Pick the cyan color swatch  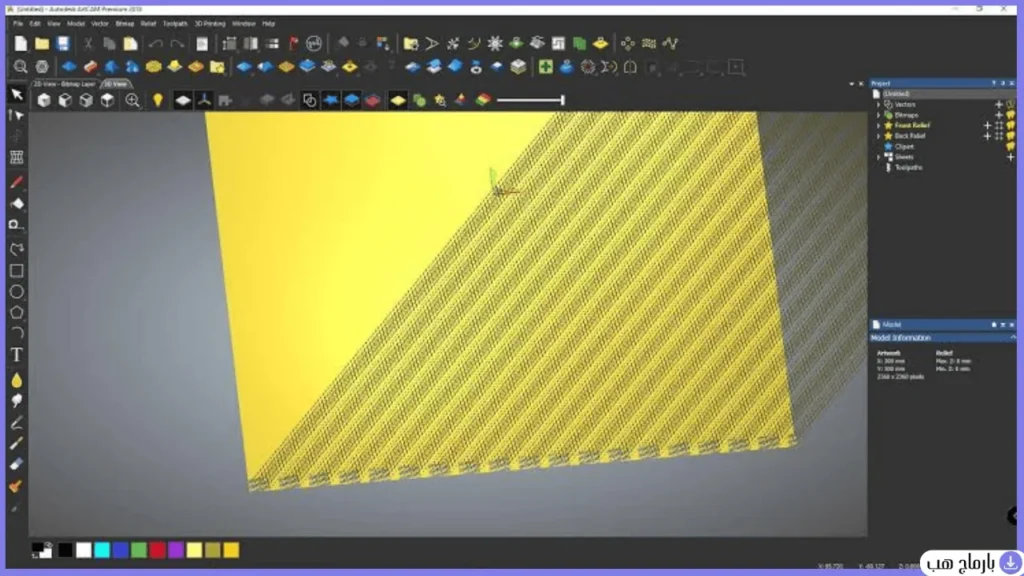[x=102, y=550]
